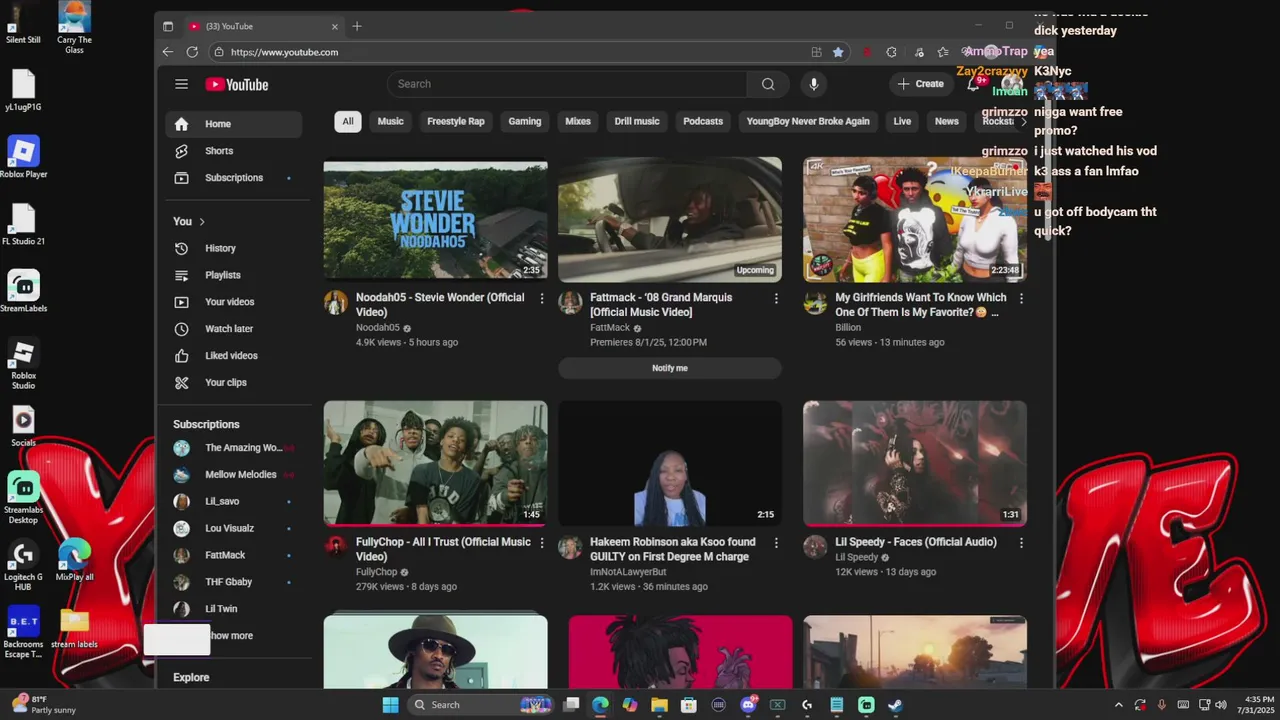The width and height of the screenshot is (1280, 720).
Task: Open the volume icon in system tray
Action: tap(1220, 705)
